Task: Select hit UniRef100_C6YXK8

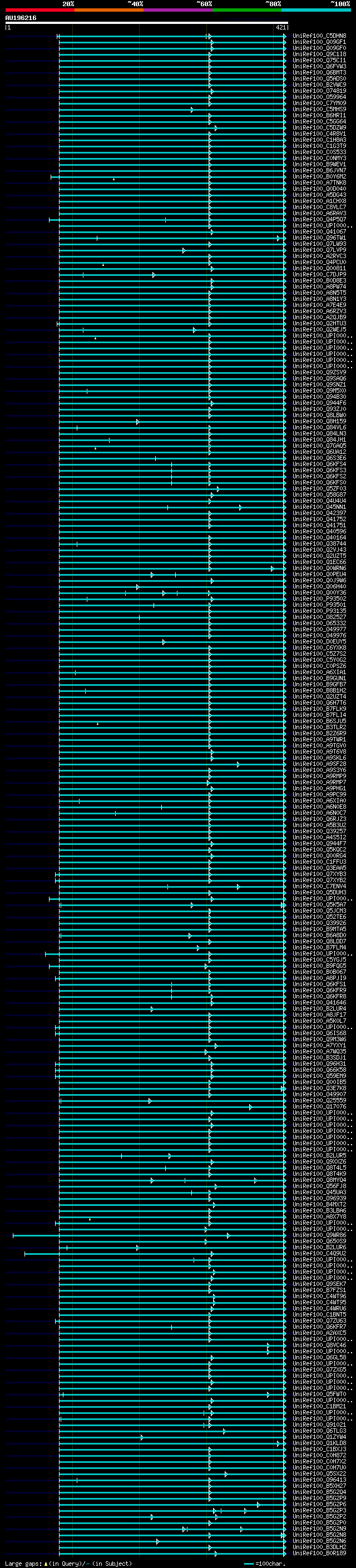Action: point(319,647)
